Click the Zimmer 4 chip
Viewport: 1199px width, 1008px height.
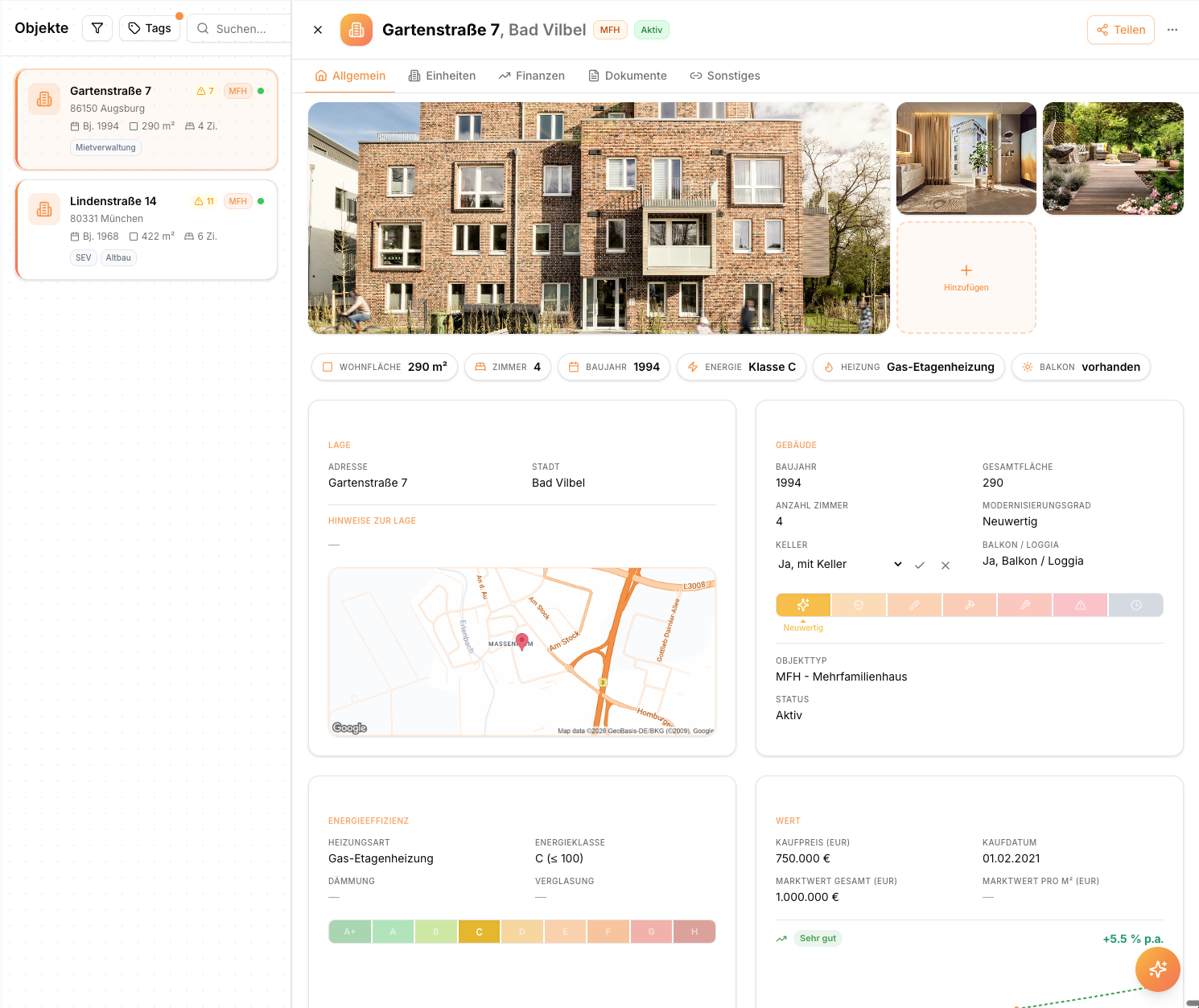(x=508, y=367)
